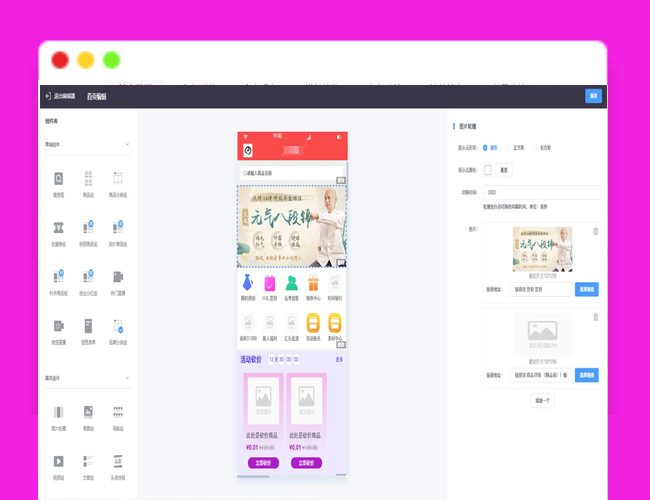Add the video component from the library

(59, 460)
